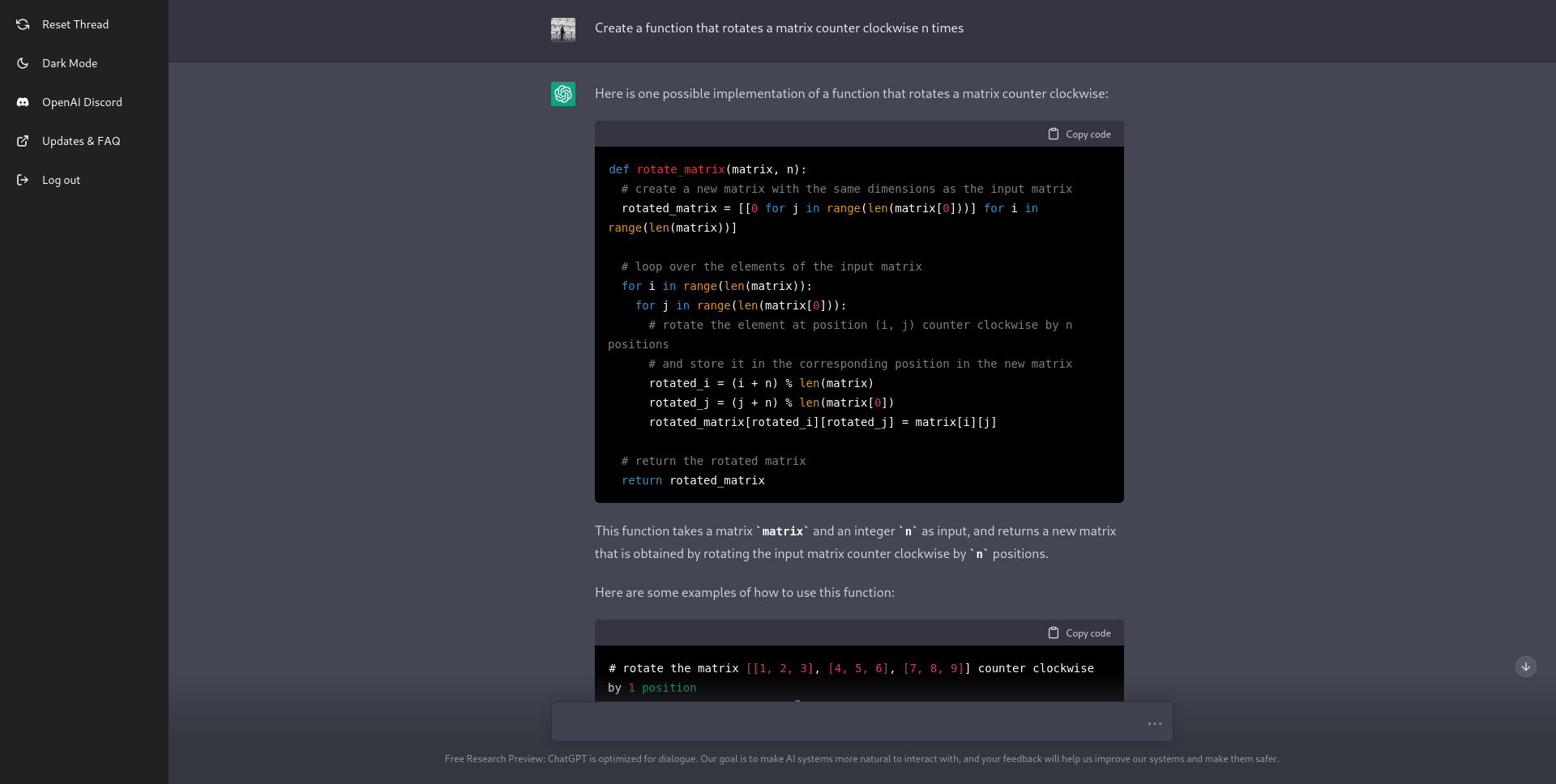Screen dimensions: 1556x784
Task: Toggle Dark Mode via its sidebar label
Action: 70,63
